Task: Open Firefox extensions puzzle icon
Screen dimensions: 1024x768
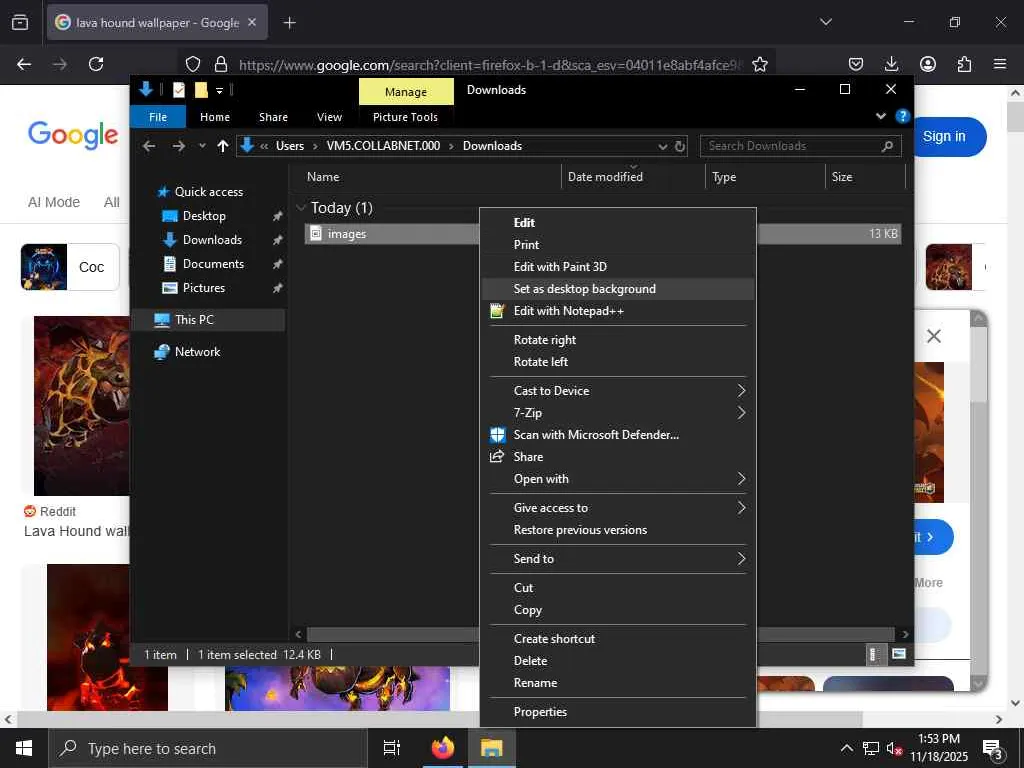Action: (964, 64)
